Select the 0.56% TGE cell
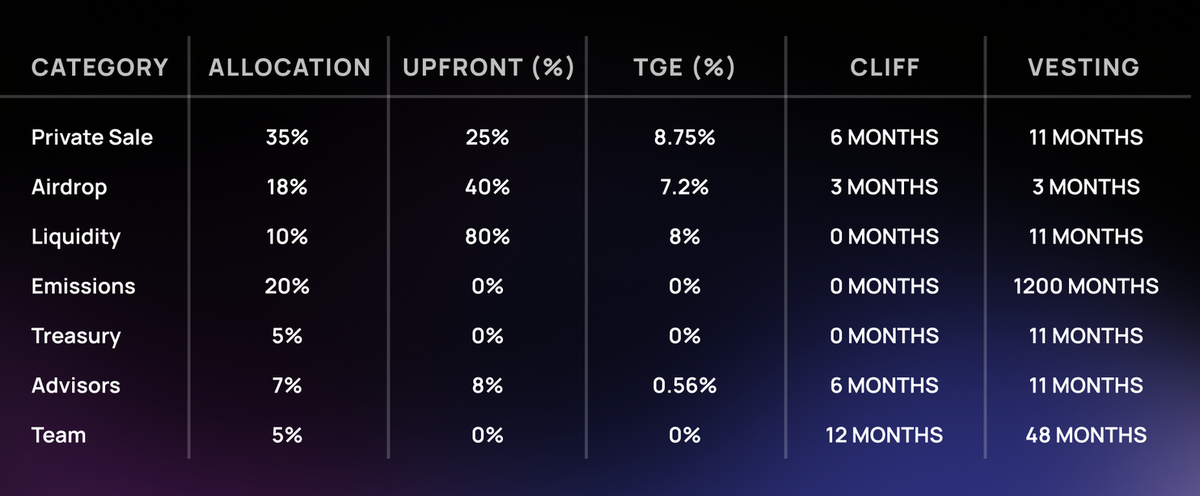The width and height of the screenshot is (1200, 496). coord(684,386)
